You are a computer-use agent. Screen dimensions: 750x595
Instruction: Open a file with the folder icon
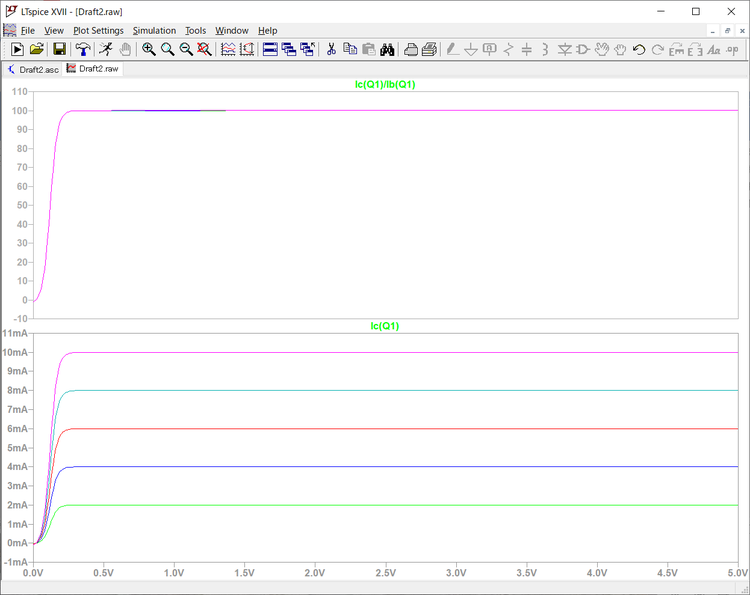[37, 49]
